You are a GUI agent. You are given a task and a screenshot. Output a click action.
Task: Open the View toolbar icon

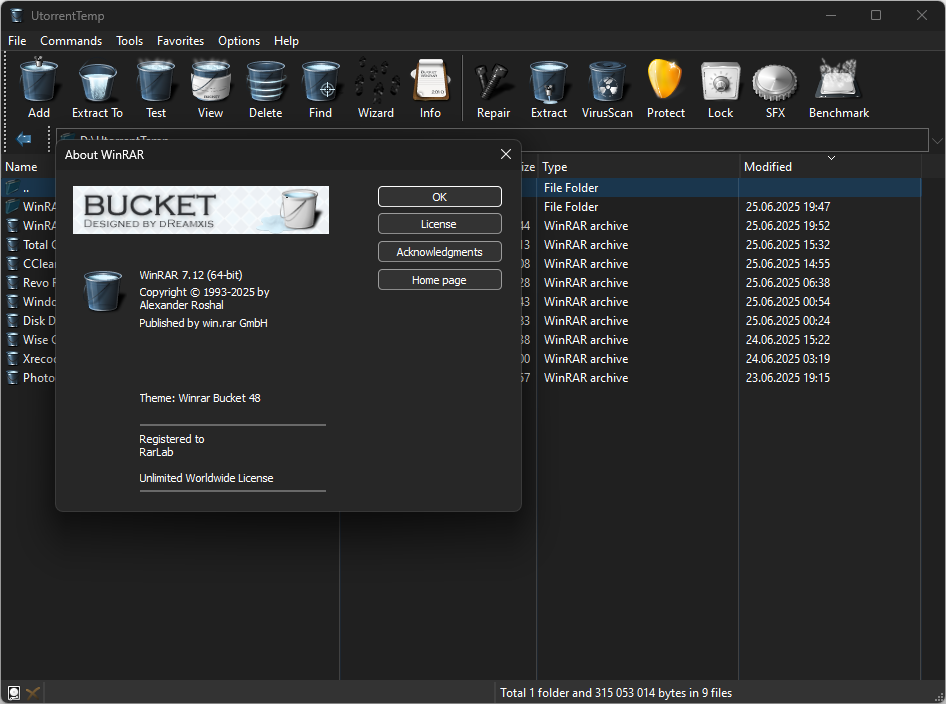[210, 80]
